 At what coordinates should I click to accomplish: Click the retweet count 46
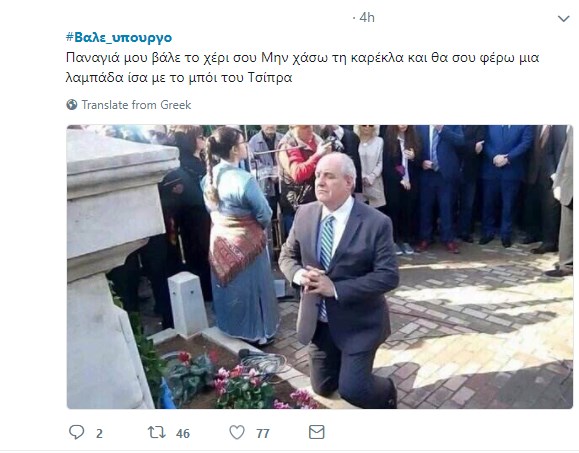(x=183, y=433)
